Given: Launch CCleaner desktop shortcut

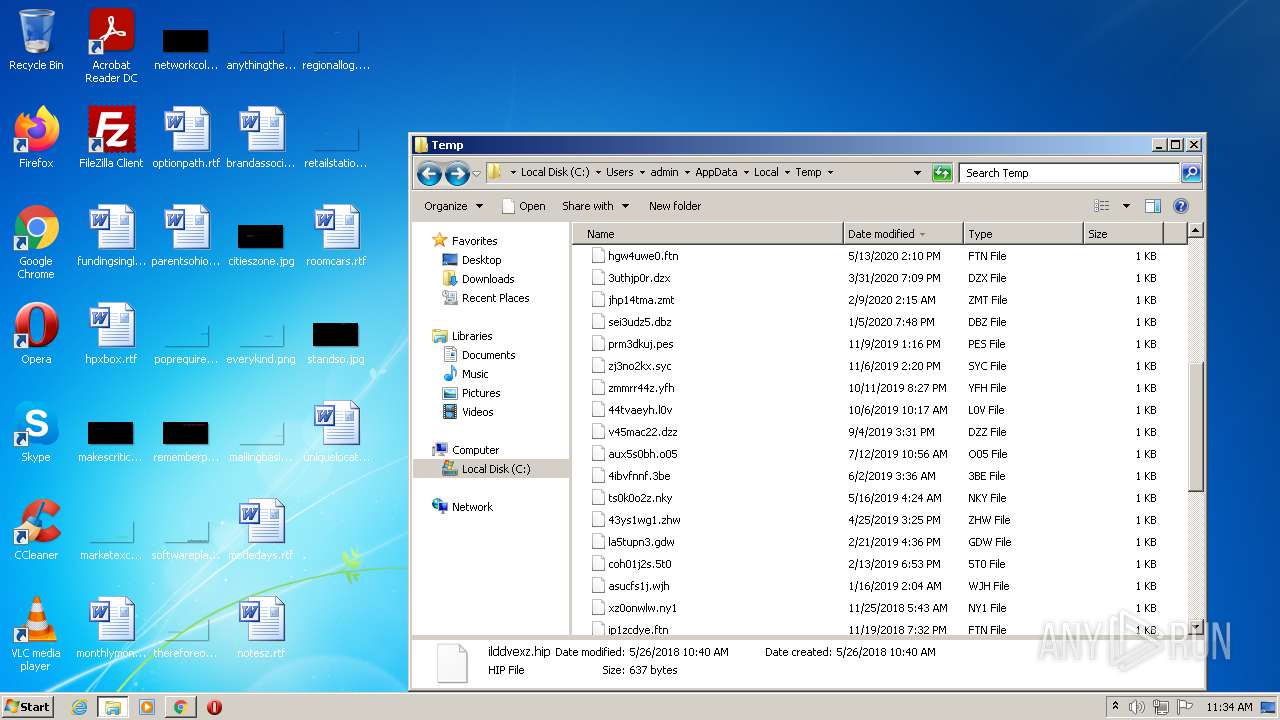Looking at the screenshot, I should click(36, 530).
